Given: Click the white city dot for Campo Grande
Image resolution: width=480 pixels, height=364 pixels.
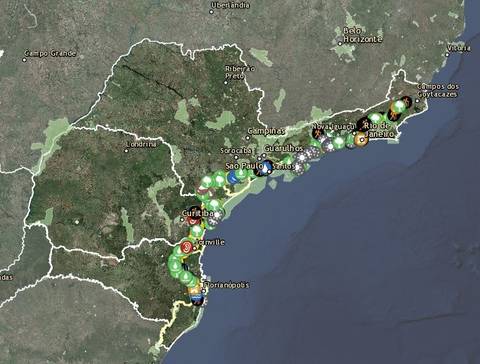Looking at the screenshot, I should (24, 60).
